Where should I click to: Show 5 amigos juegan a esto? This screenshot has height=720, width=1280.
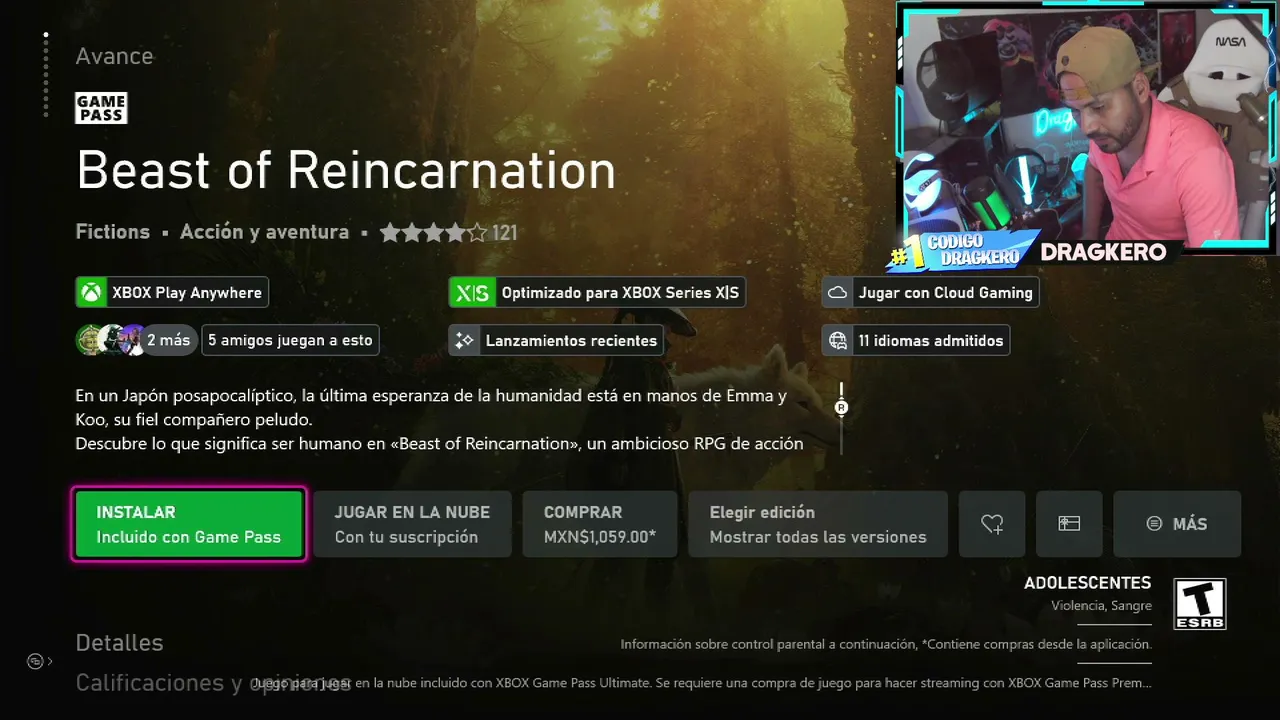click(290, 340)
